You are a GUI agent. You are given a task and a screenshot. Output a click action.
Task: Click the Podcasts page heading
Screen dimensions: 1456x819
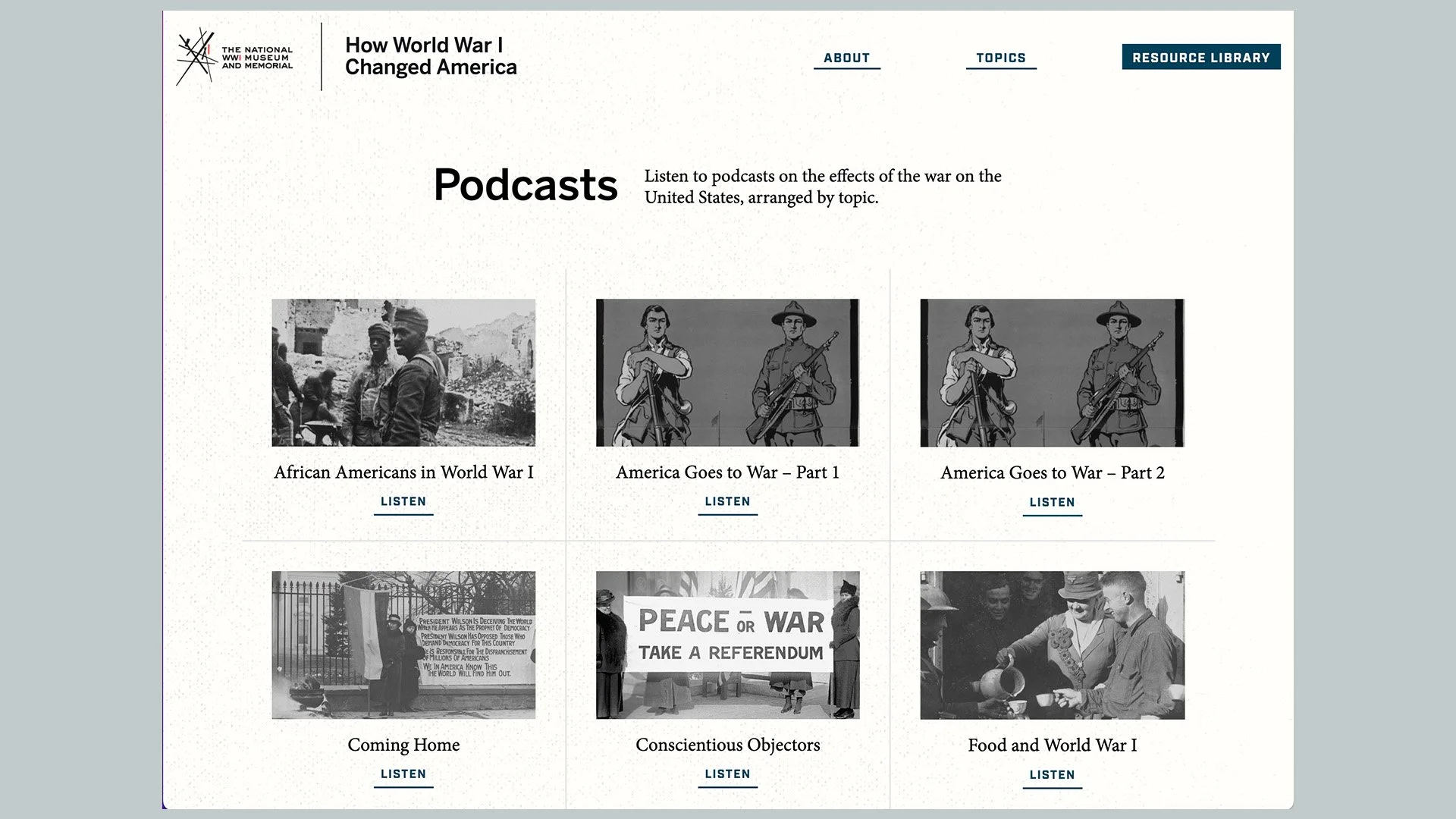pos(526,185)
